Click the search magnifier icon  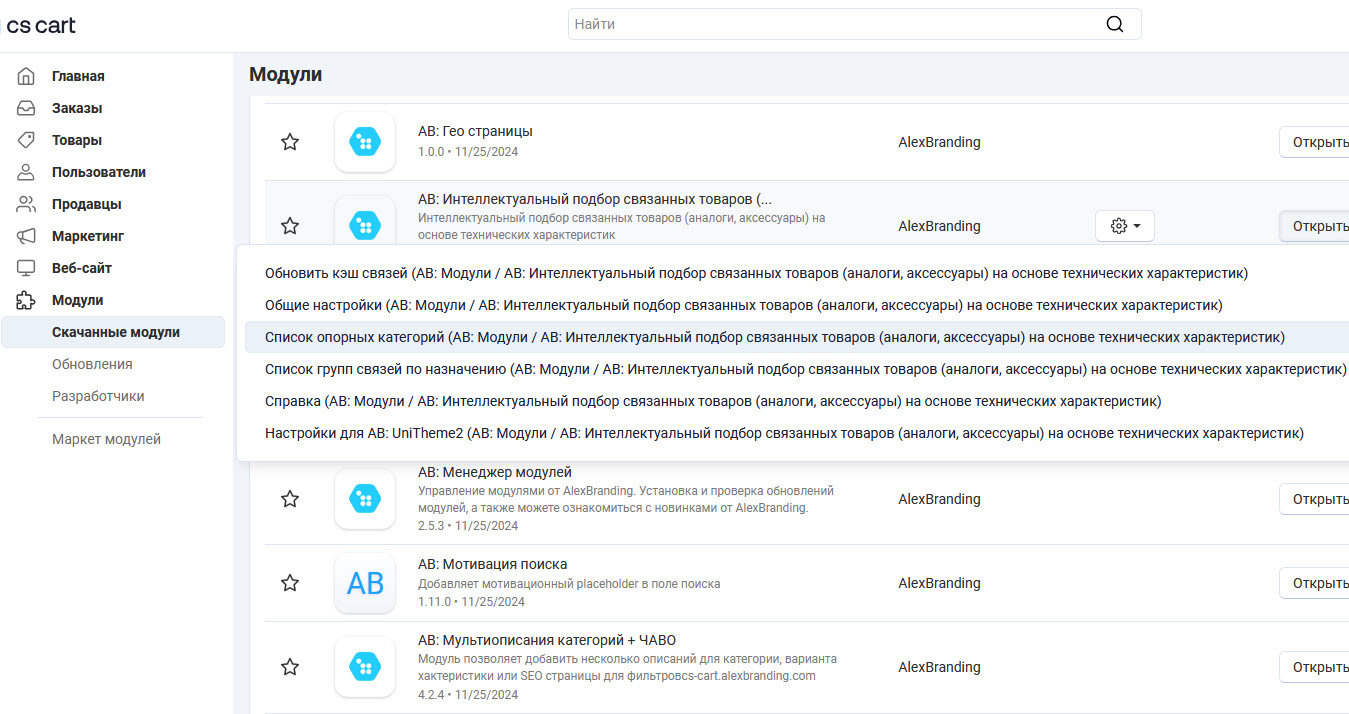click(x=1115, y=25)
